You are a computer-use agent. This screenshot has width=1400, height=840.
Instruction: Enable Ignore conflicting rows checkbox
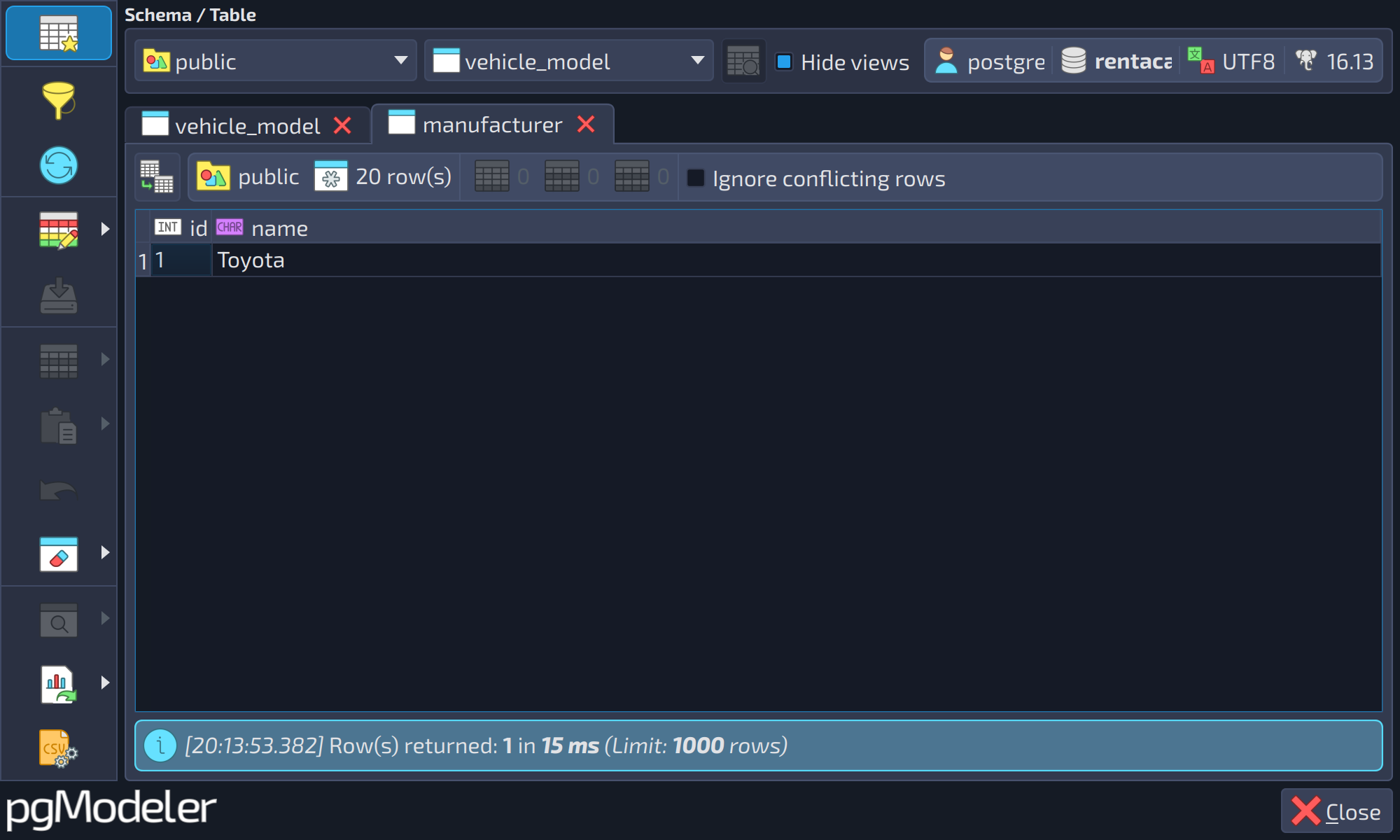click(x=696, y=178)
